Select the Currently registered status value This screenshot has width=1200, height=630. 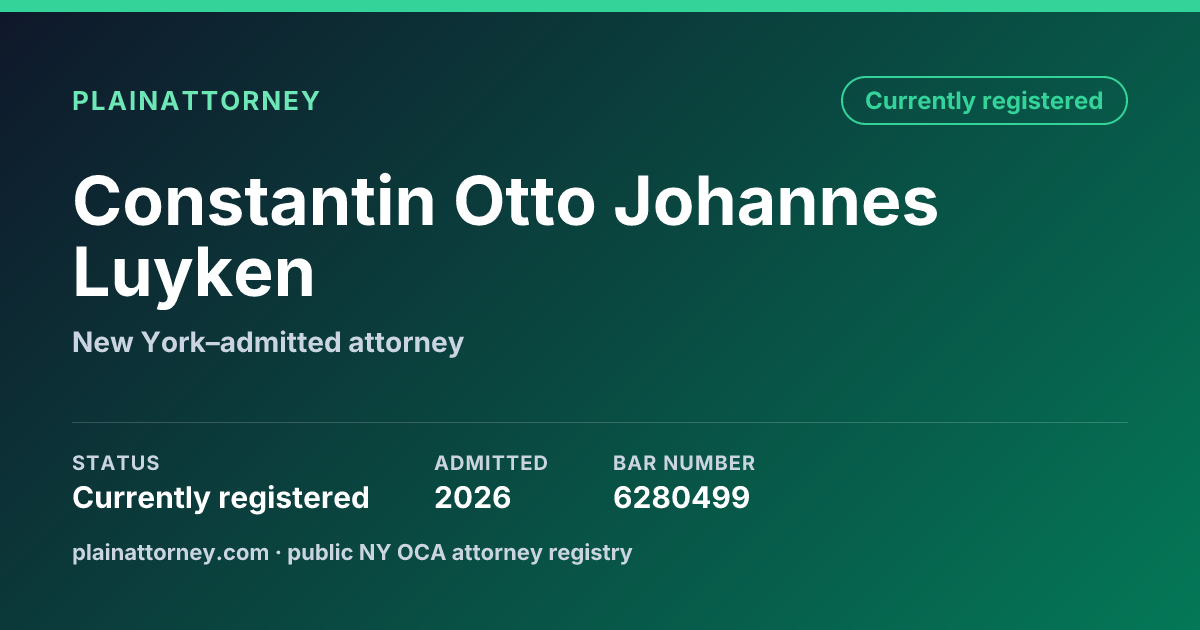tap(221, 498)
